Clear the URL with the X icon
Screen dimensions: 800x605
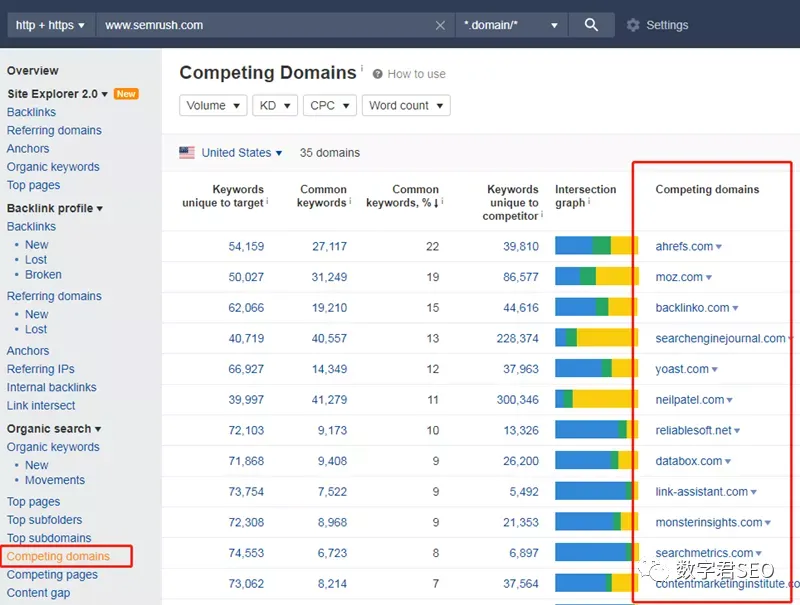pyautogui.click(x=440, y=25)
